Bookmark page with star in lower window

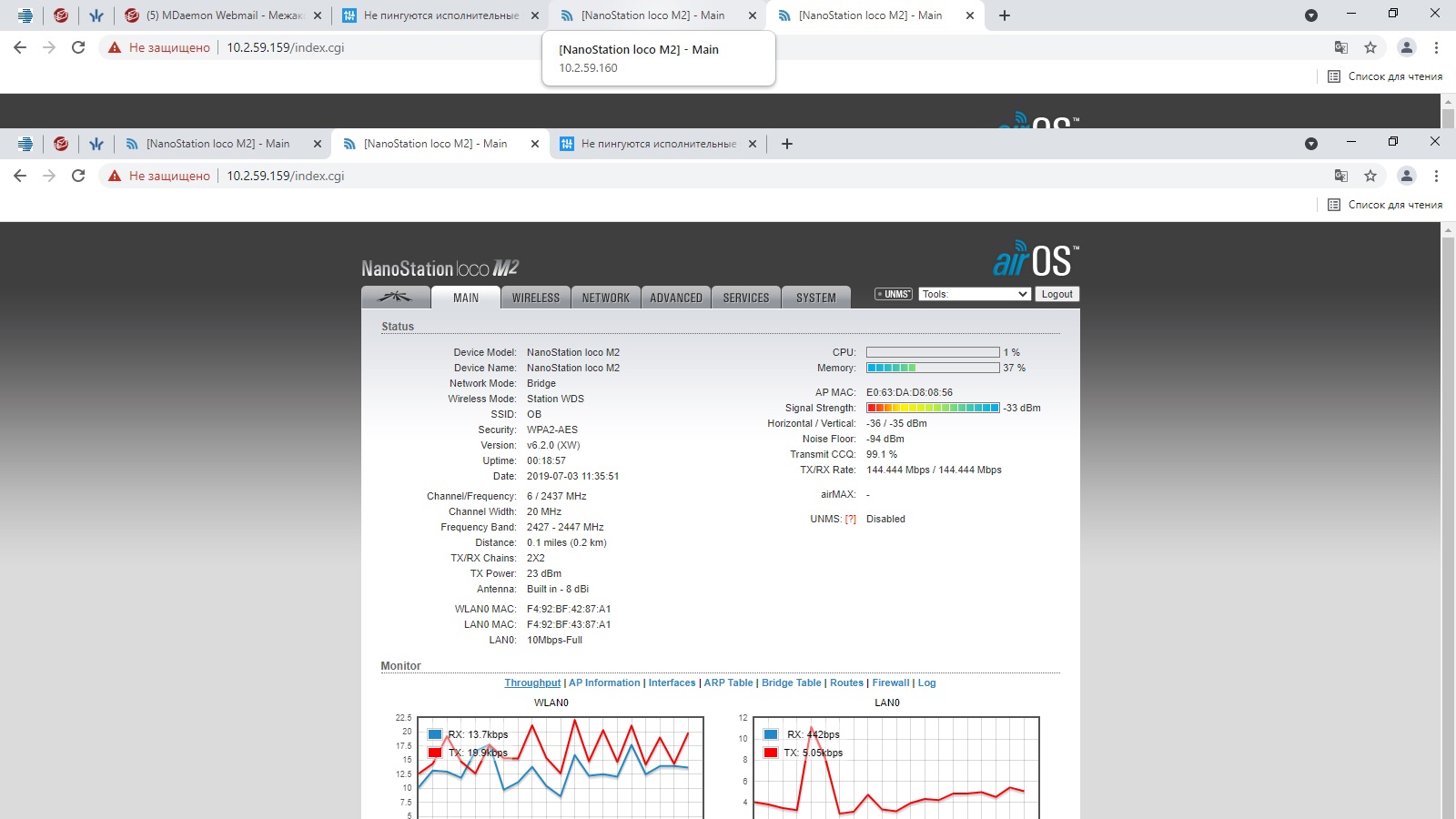(x=1370, y=176)
